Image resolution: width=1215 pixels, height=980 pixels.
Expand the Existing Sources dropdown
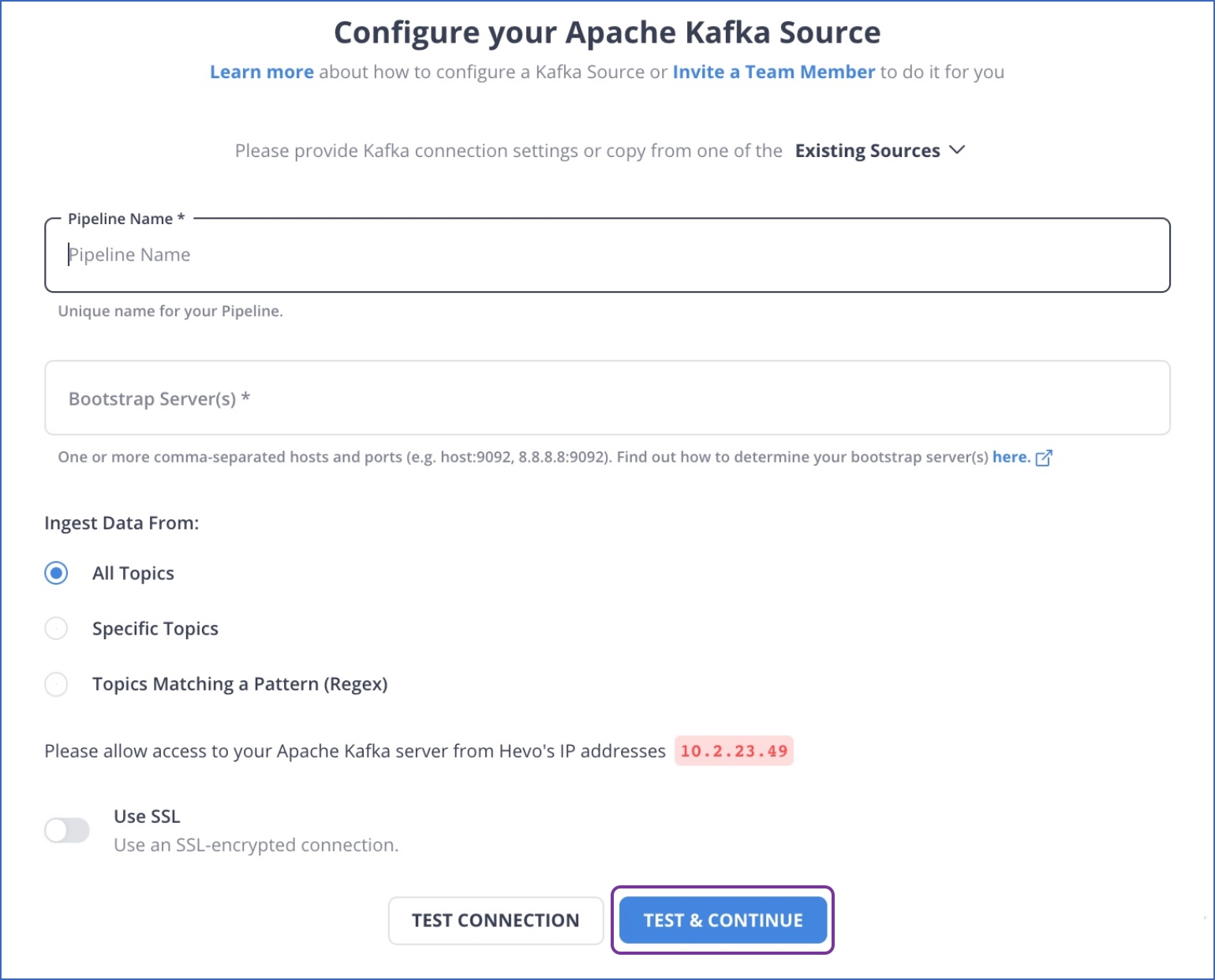[x=880, y=151]
